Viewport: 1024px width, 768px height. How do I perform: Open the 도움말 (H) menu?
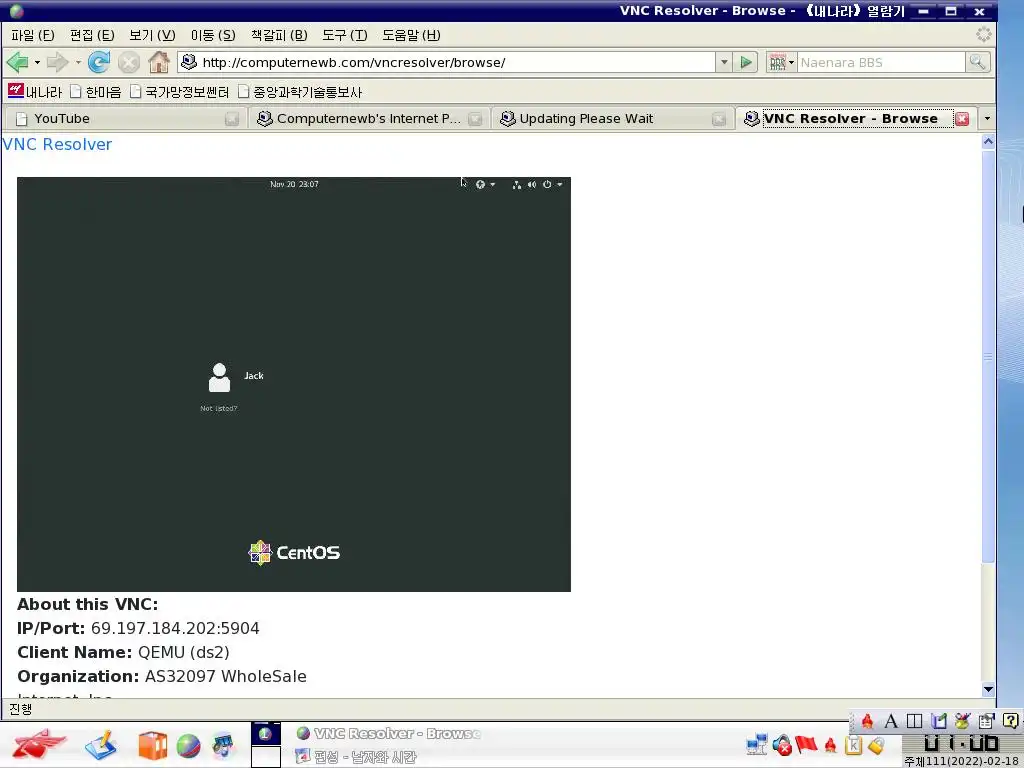point(411,35)
